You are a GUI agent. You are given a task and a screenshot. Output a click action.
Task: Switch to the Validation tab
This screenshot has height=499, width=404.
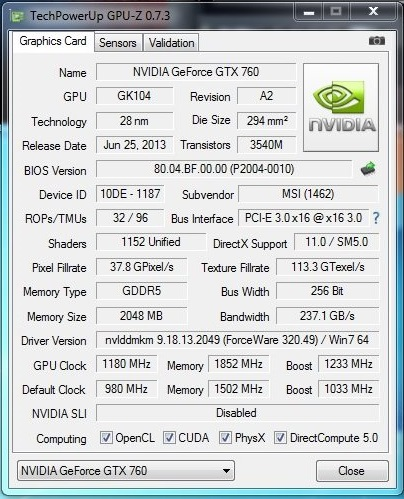[x=171, y=43]
